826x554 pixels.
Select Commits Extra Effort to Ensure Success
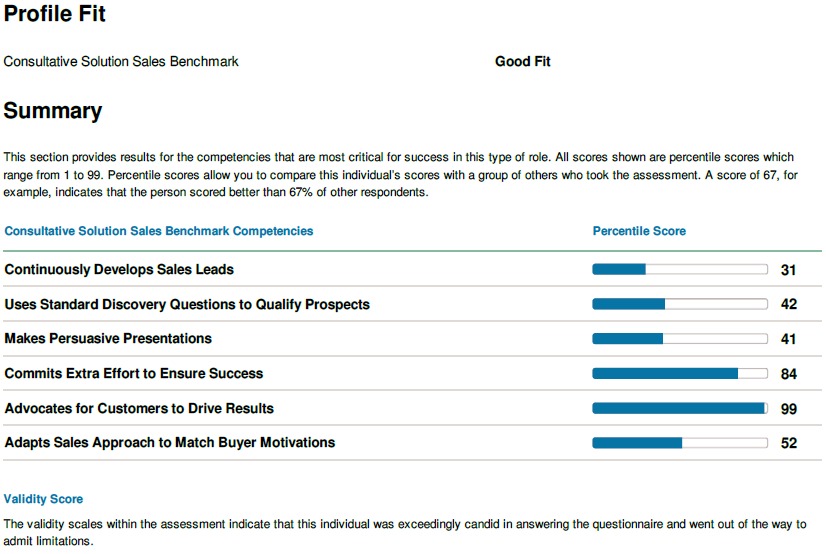134,373
